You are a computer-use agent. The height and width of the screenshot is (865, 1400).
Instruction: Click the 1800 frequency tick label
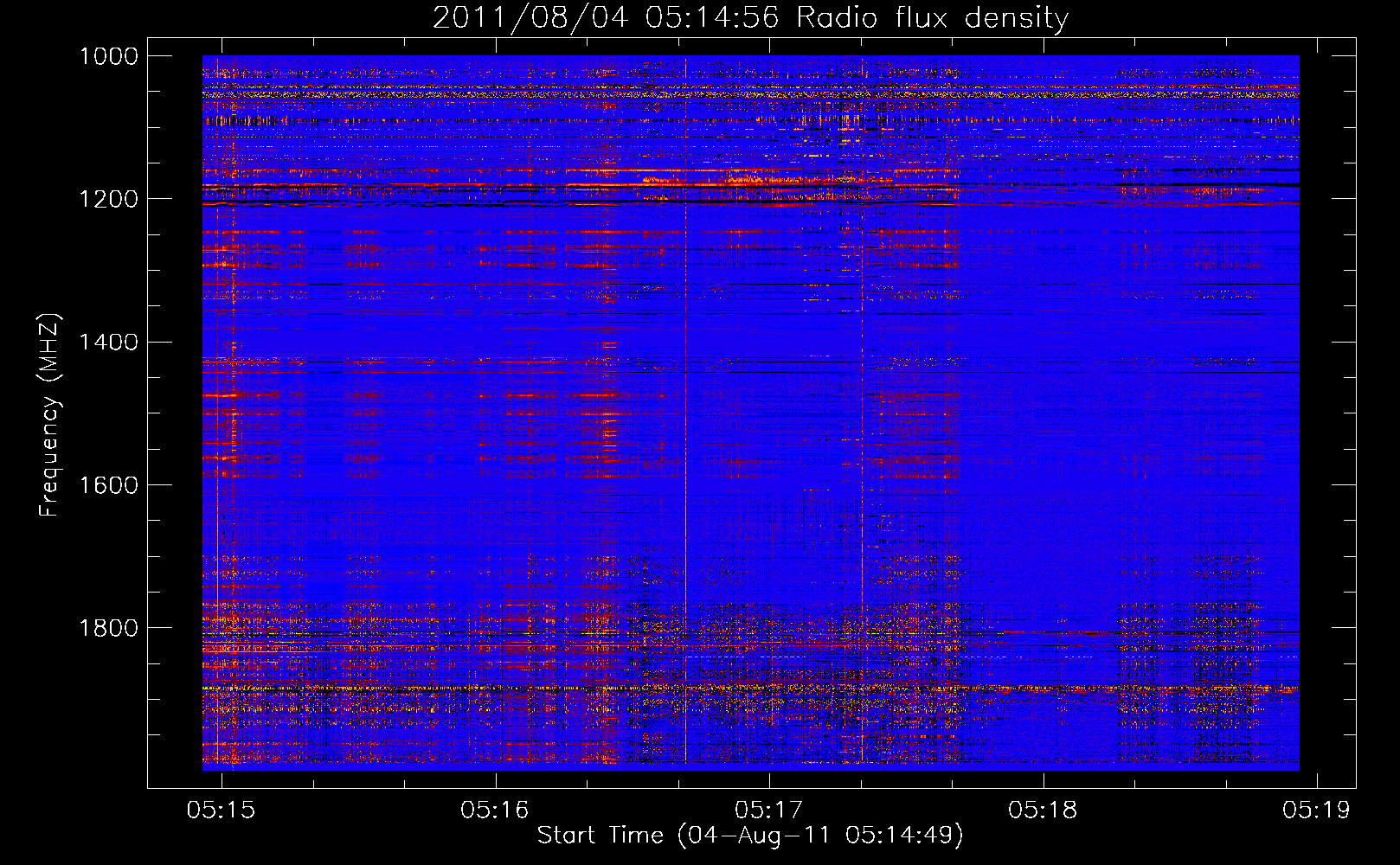point(109,627)
